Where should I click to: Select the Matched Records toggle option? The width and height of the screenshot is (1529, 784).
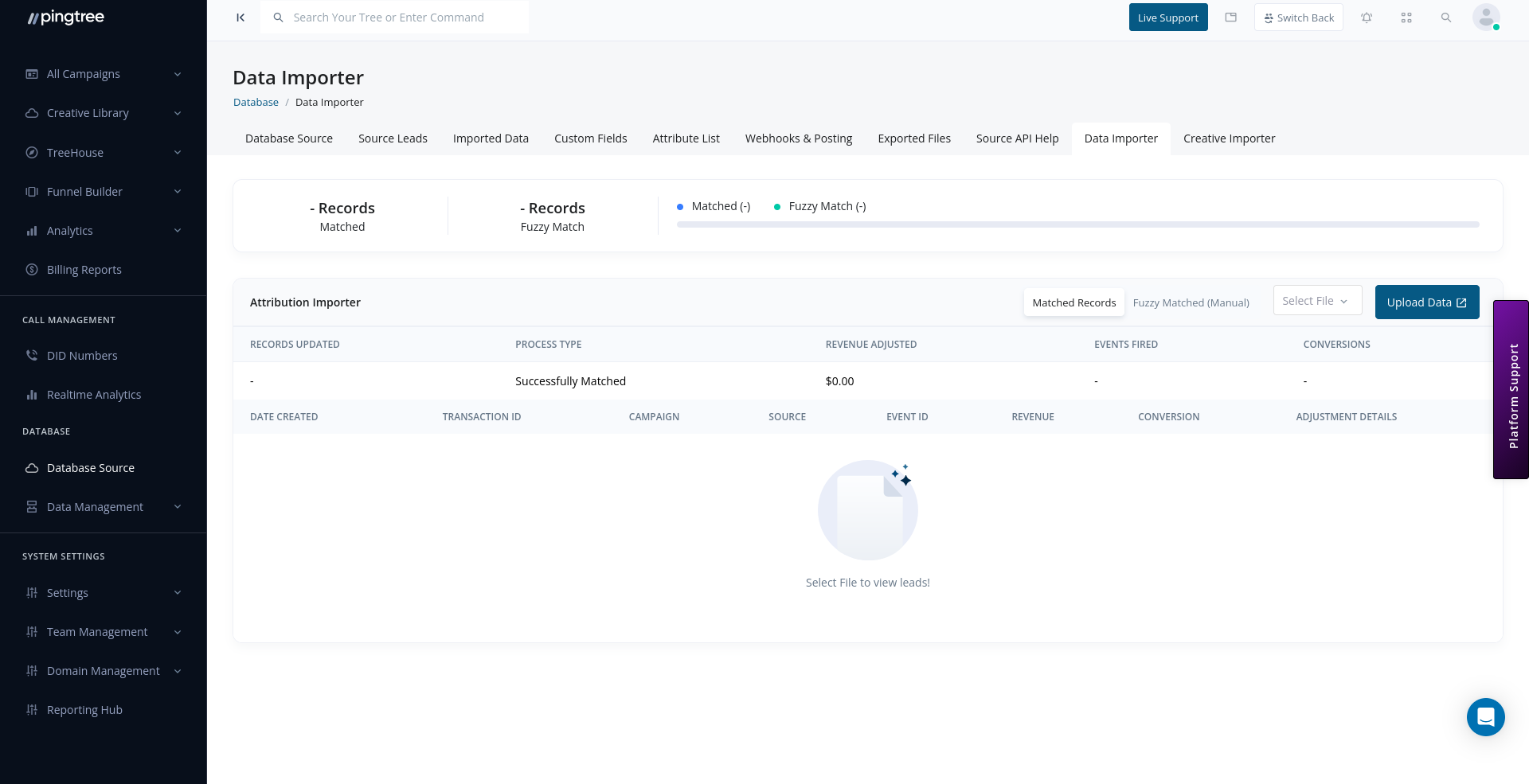1074,302
